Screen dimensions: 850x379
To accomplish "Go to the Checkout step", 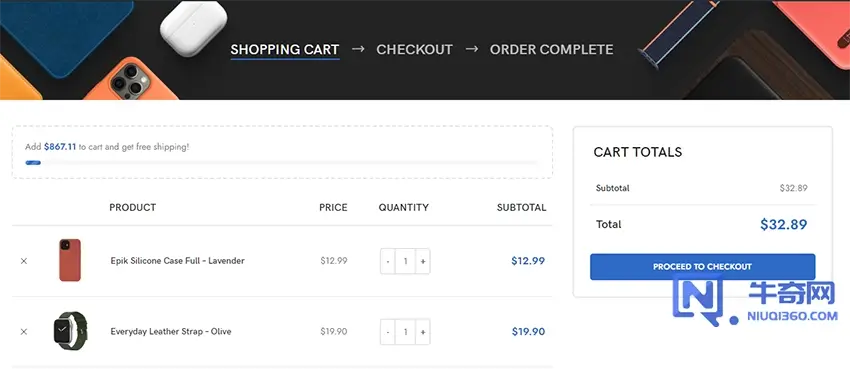I will tap(414, 49).
